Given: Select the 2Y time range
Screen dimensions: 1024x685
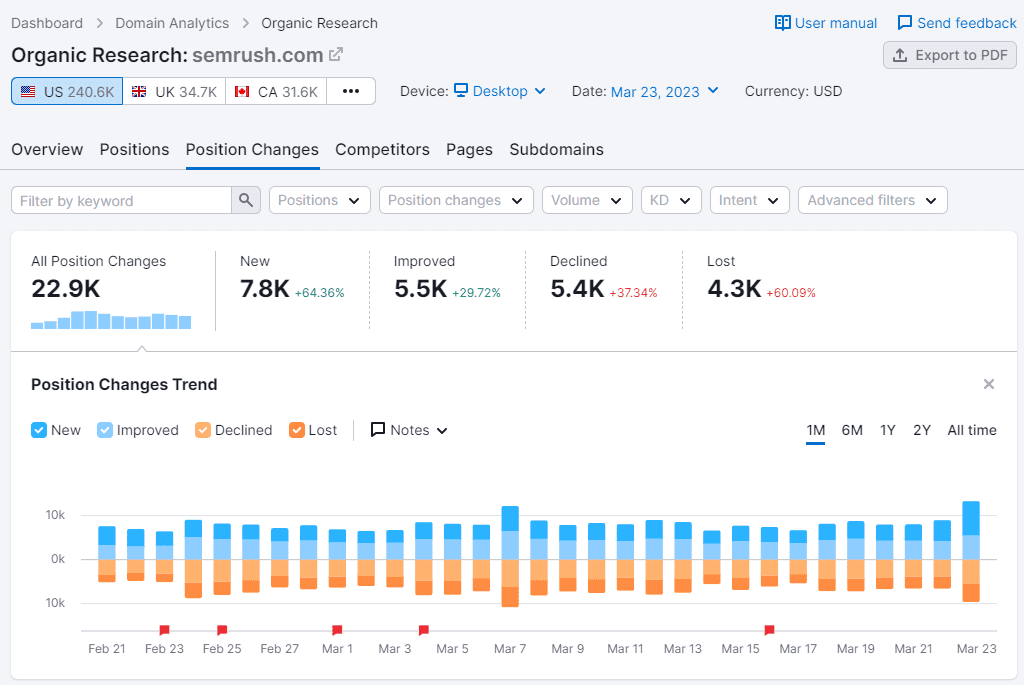Looking at the screenshot, I should point(921,430).
